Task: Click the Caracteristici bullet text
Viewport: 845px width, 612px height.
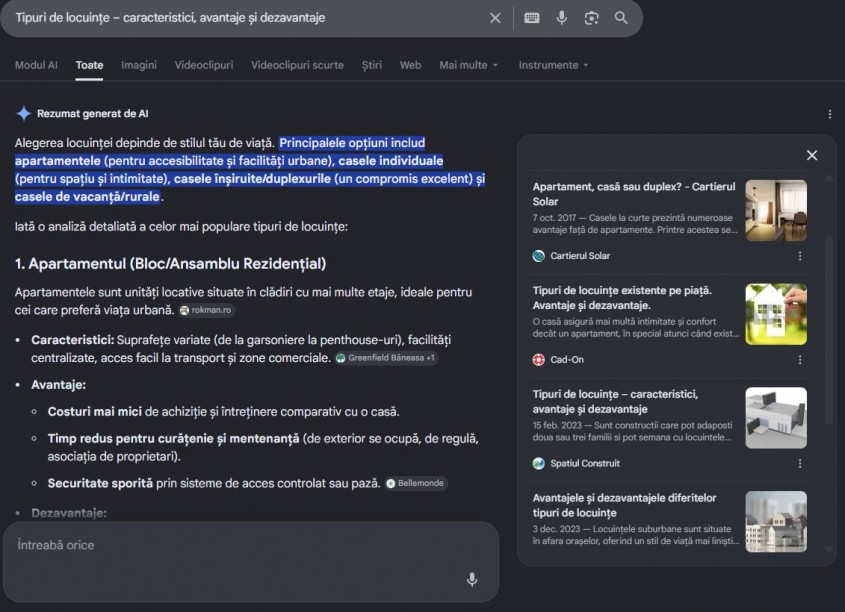Action: point(241,349)
